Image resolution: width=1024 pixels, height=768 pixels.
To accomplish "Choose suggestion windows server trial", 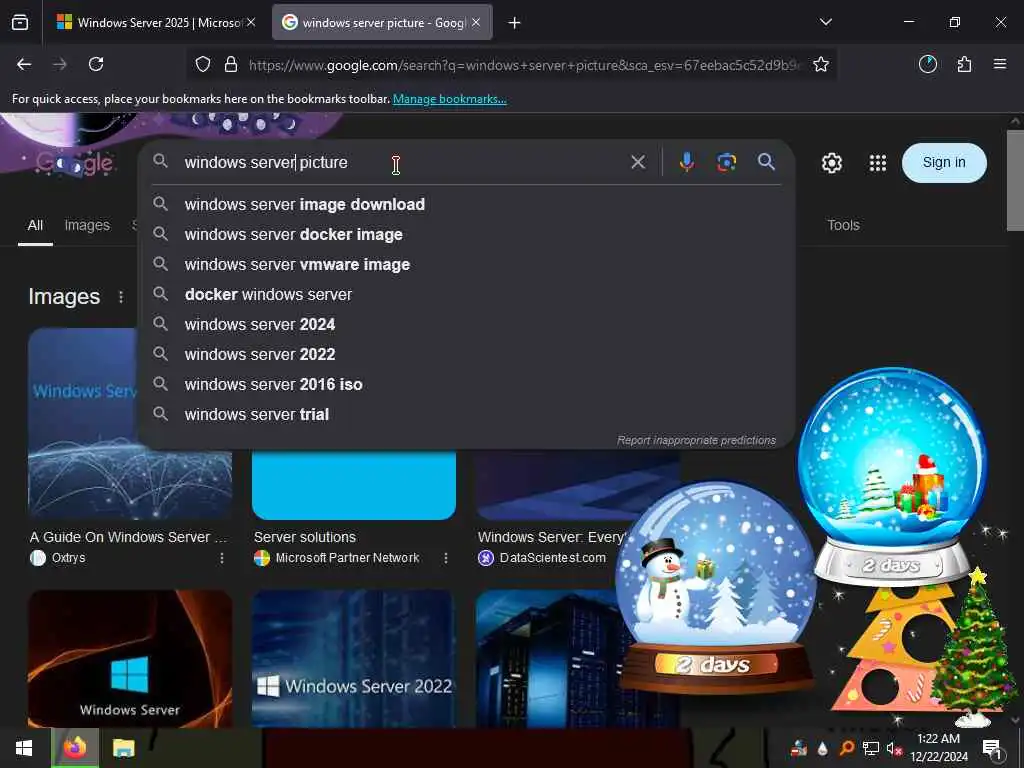I will click(466, 415).
